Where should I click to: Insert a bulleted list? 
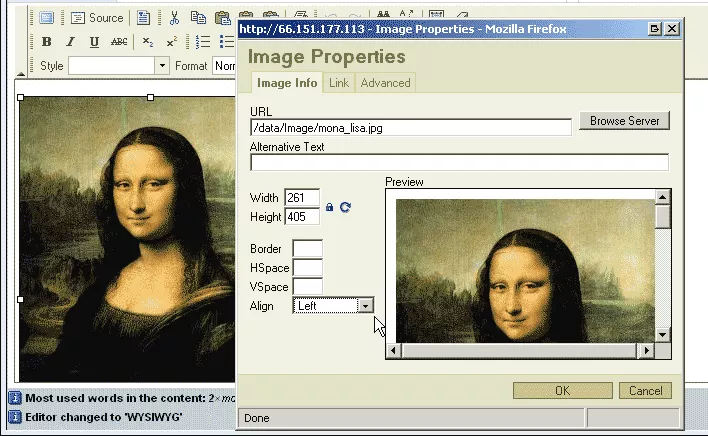(x=227, y=42)
